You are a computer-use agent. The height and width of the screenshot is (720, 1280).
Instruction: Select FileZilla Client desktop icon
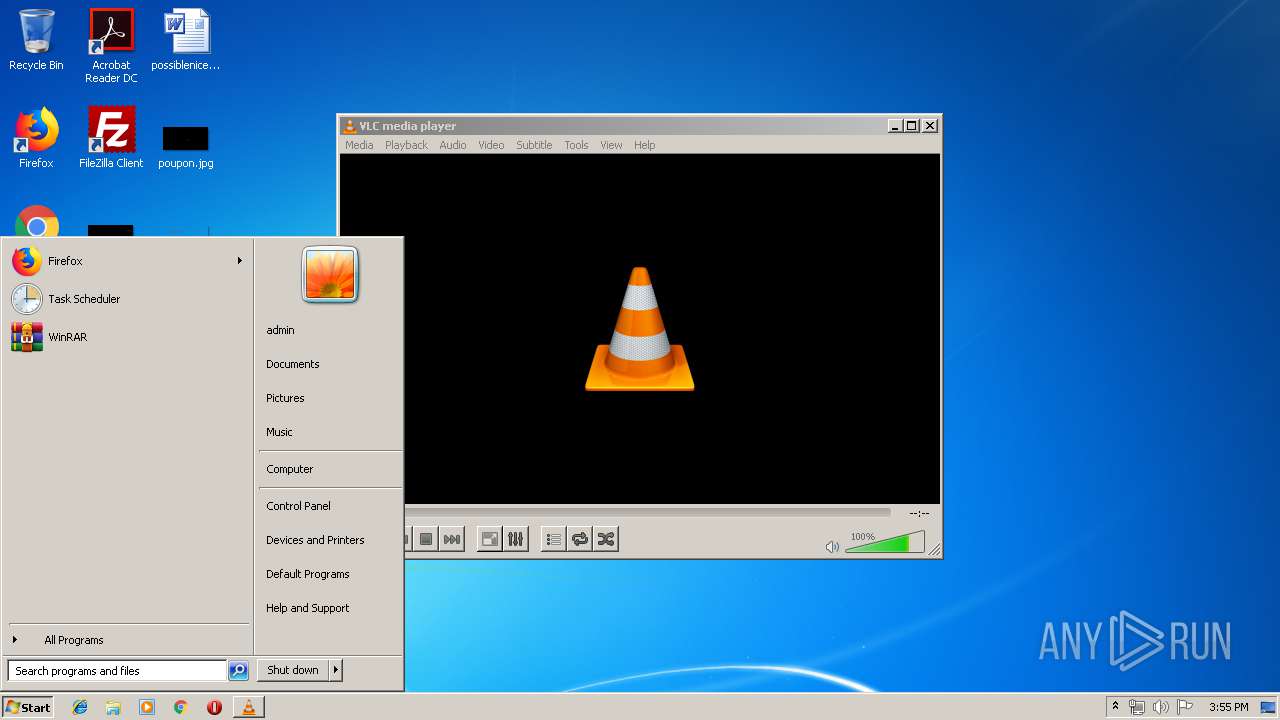tap(111, 138)
